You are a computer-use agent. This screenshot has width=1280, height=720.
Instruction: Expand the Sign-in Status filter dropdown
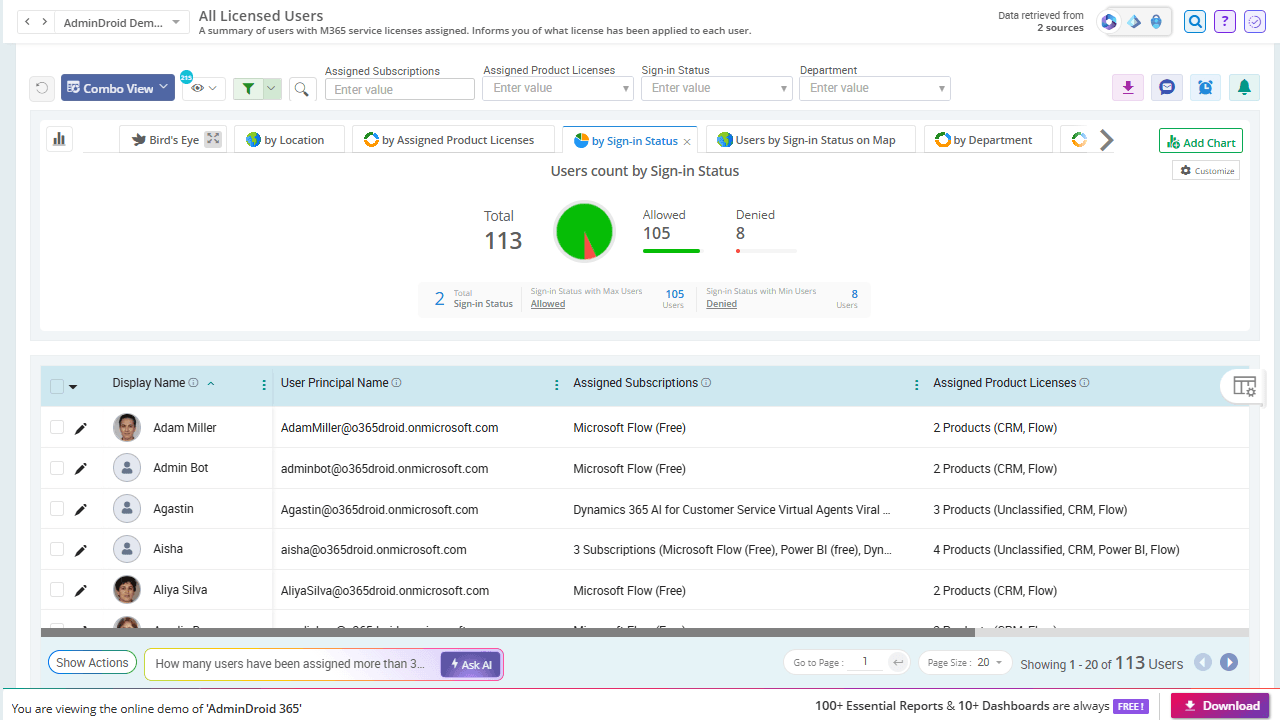[x=717, y=88]
